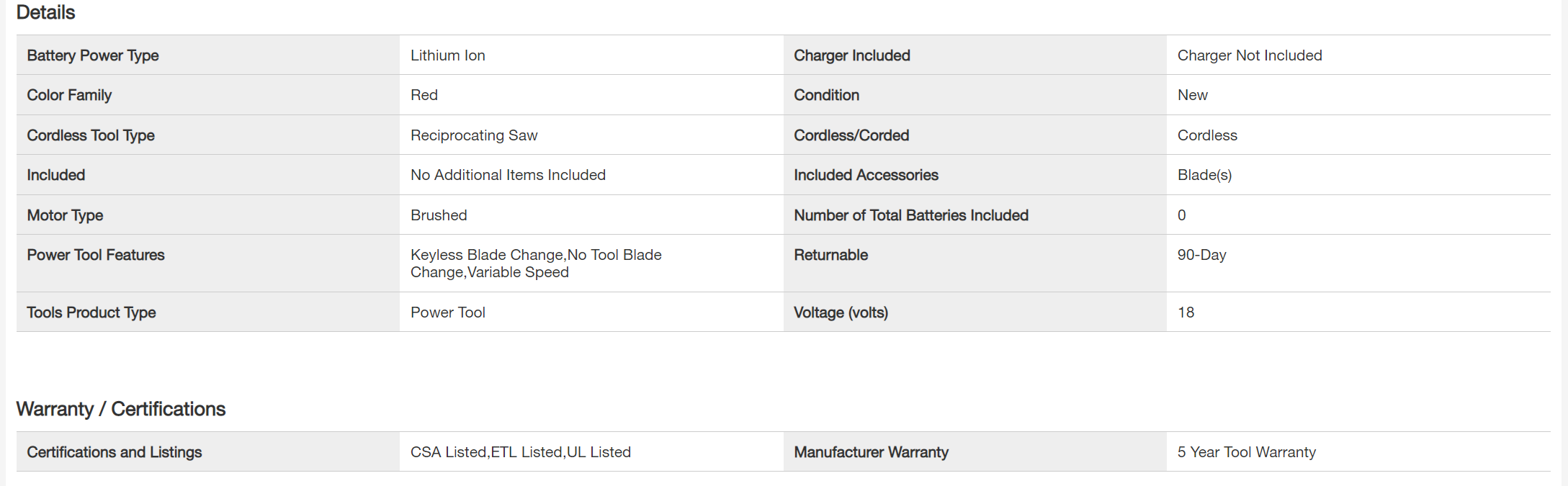
Task: Select the Color Family label
Action: click(69, 95)
